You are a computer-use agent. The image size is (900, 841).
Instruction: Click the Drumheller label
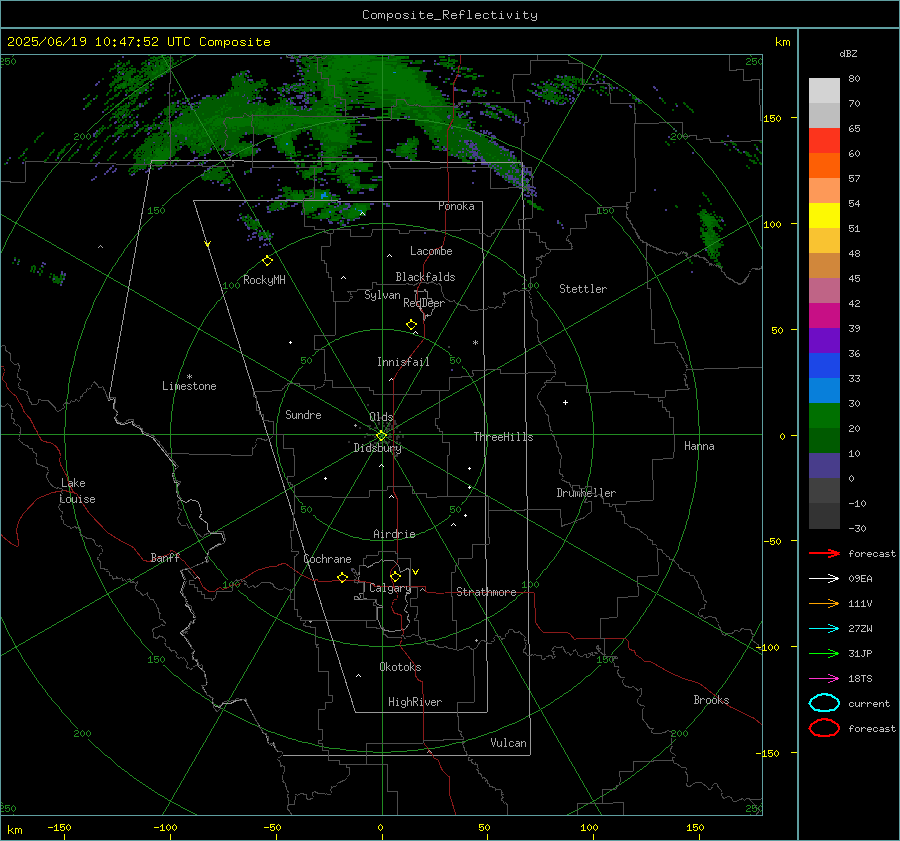[586, 493]
